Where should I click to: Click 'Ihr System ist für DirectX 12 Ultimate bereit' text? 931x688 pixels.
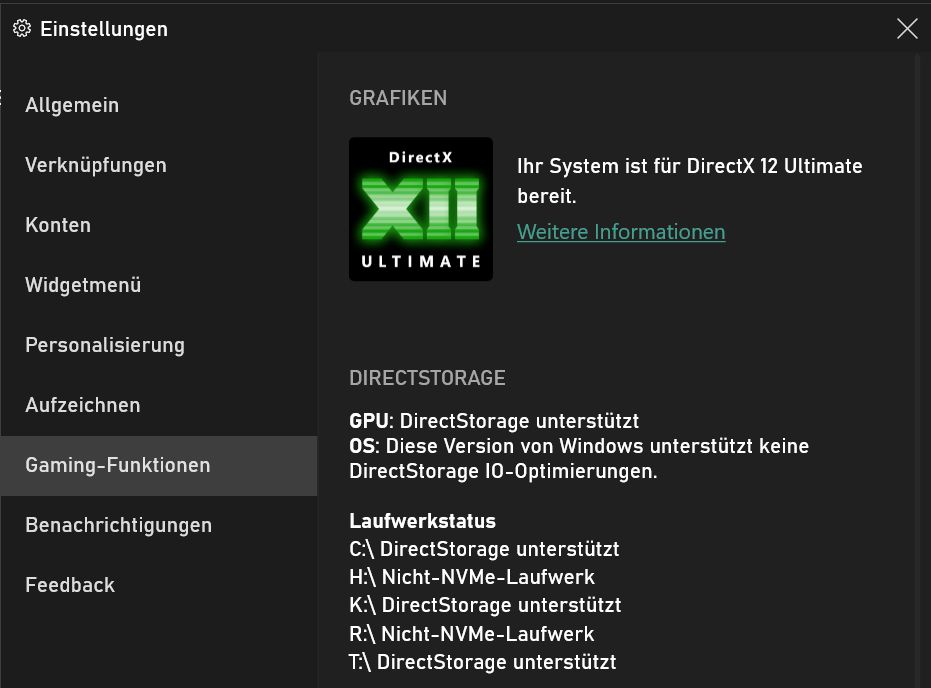pos(689,180)
